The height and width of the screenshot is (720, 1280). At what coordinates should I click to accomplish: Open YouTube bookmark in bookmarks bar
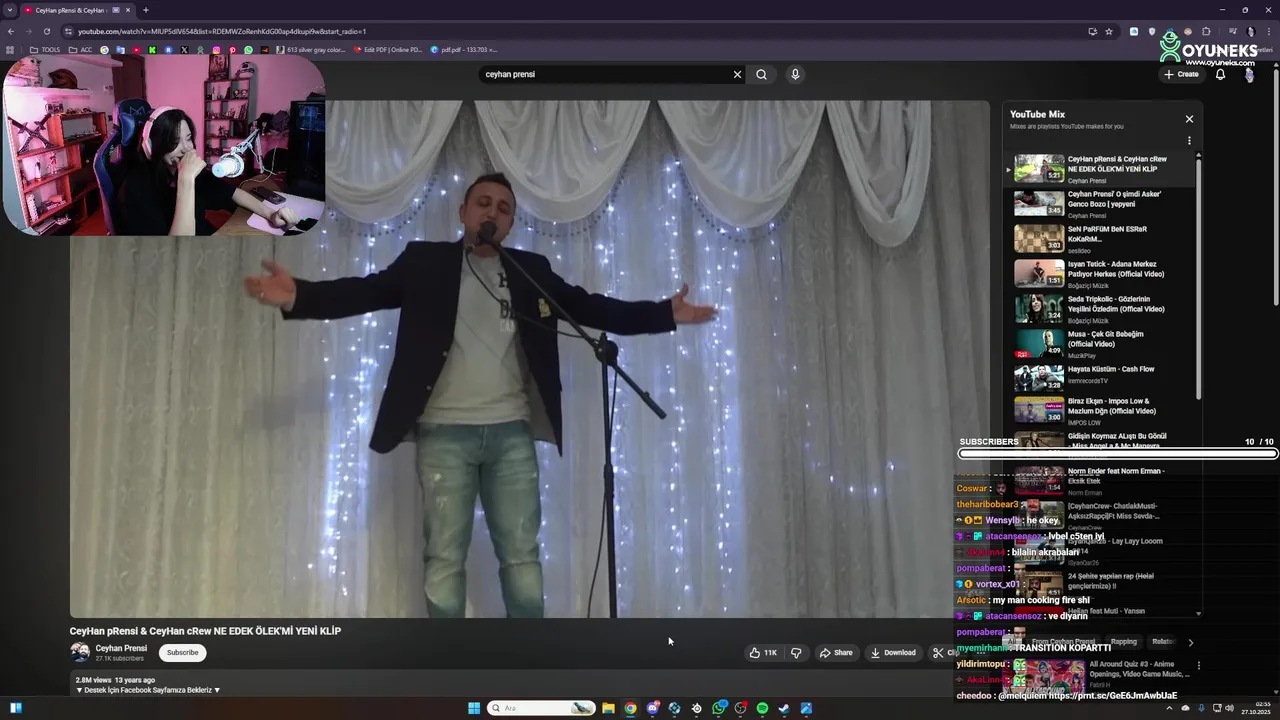[x=137, y=49]
